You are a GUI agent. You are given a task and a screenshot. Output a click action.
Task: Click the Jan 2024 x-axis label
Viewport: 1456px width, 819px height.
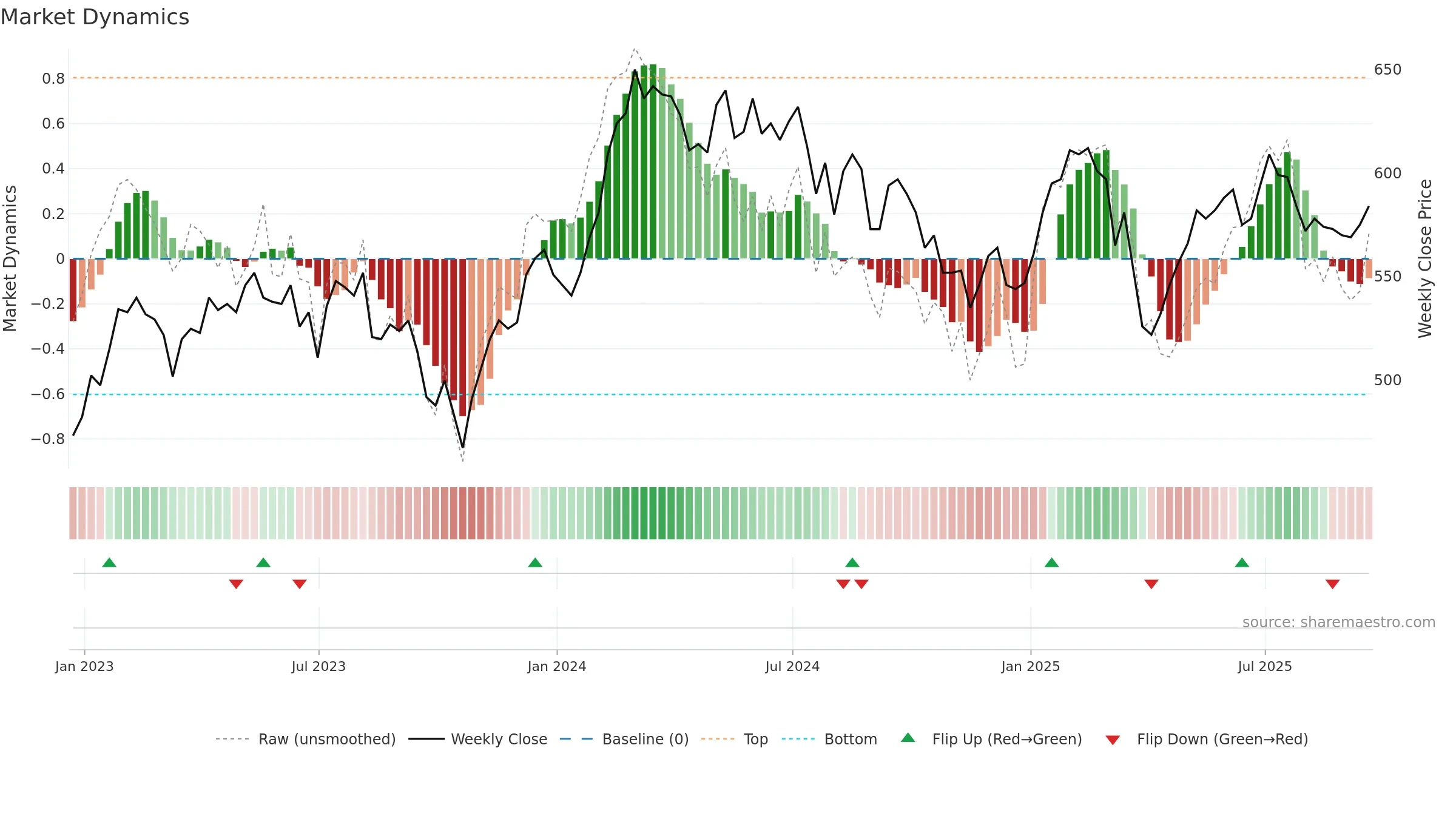point(557,666)
